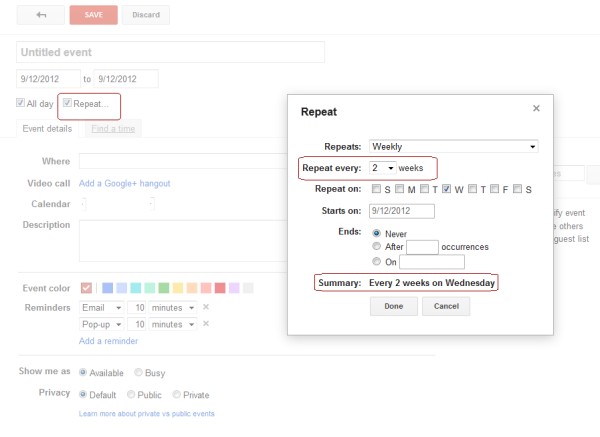The height and width of the screenshot is (437, 600).
Task: Expand the Repeat every weeks dropdown
Action: coord(382,168)
